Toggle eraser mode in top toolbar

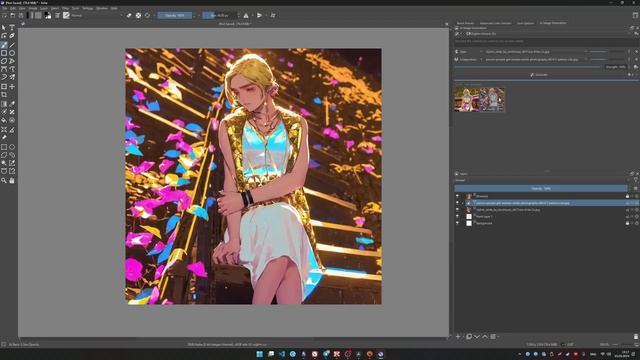(x=129, y=16)
